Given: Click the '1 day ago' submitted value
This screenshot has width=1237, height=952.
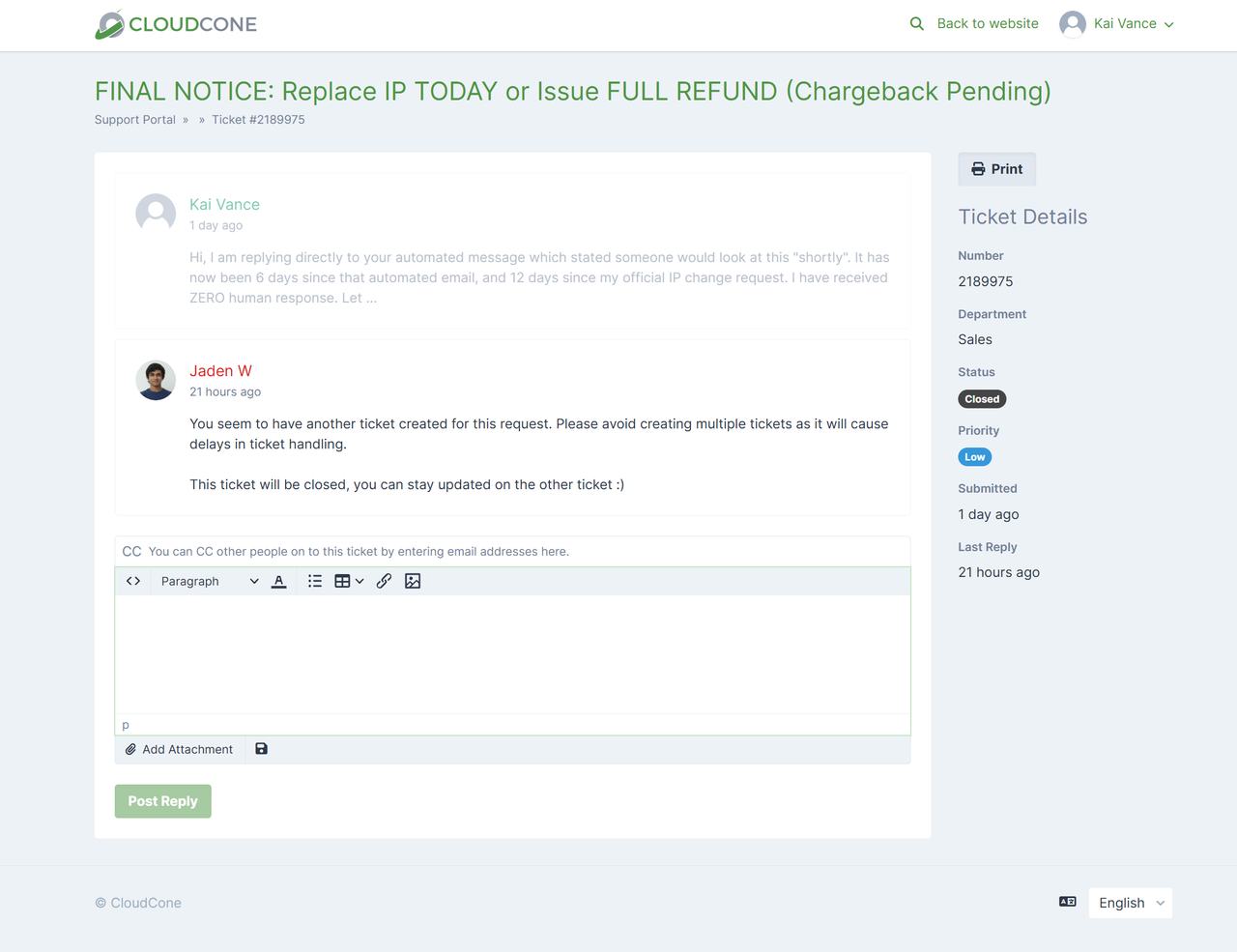Looking at the screenshot, I should point(989,514).
